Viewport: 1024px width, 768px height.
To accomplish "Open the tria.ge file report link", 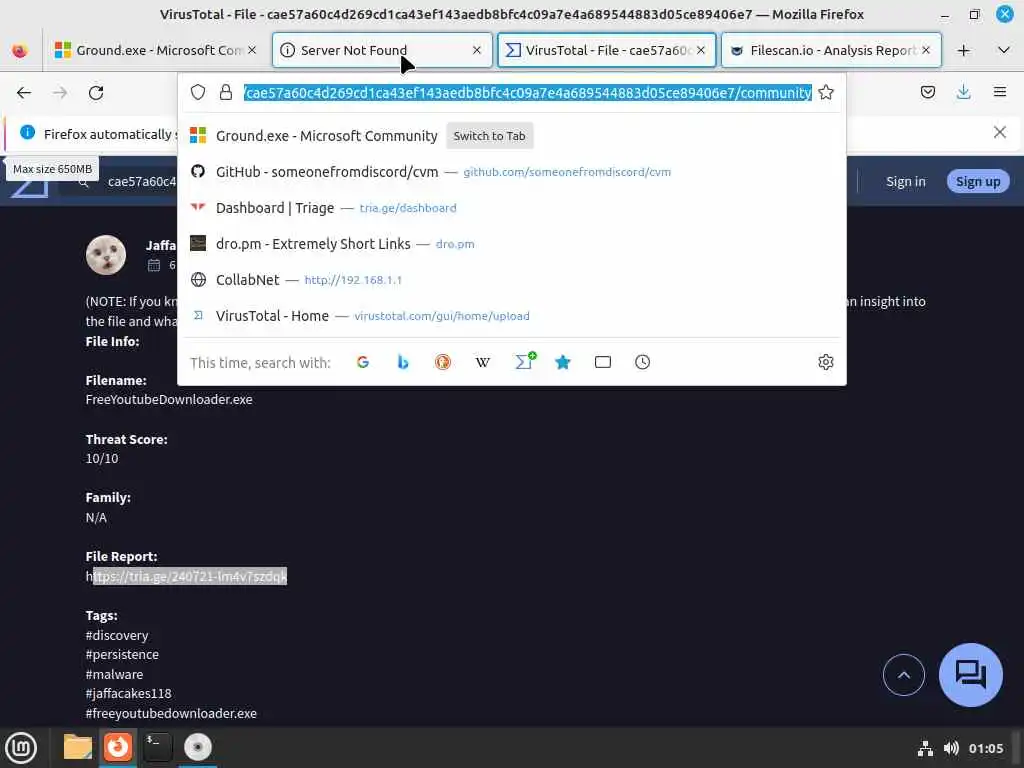I will (x=186, y=576).
